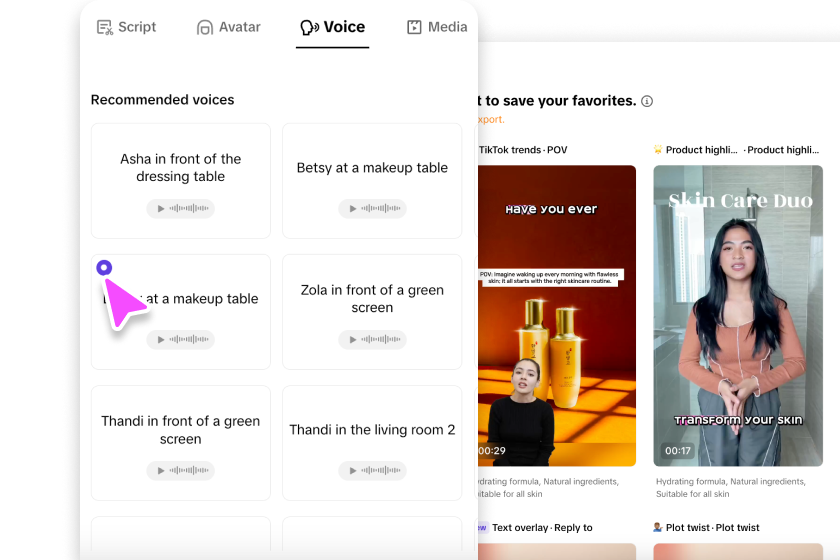Click the Script tab icon
840x560 pixels.
(x=104, y=27)
